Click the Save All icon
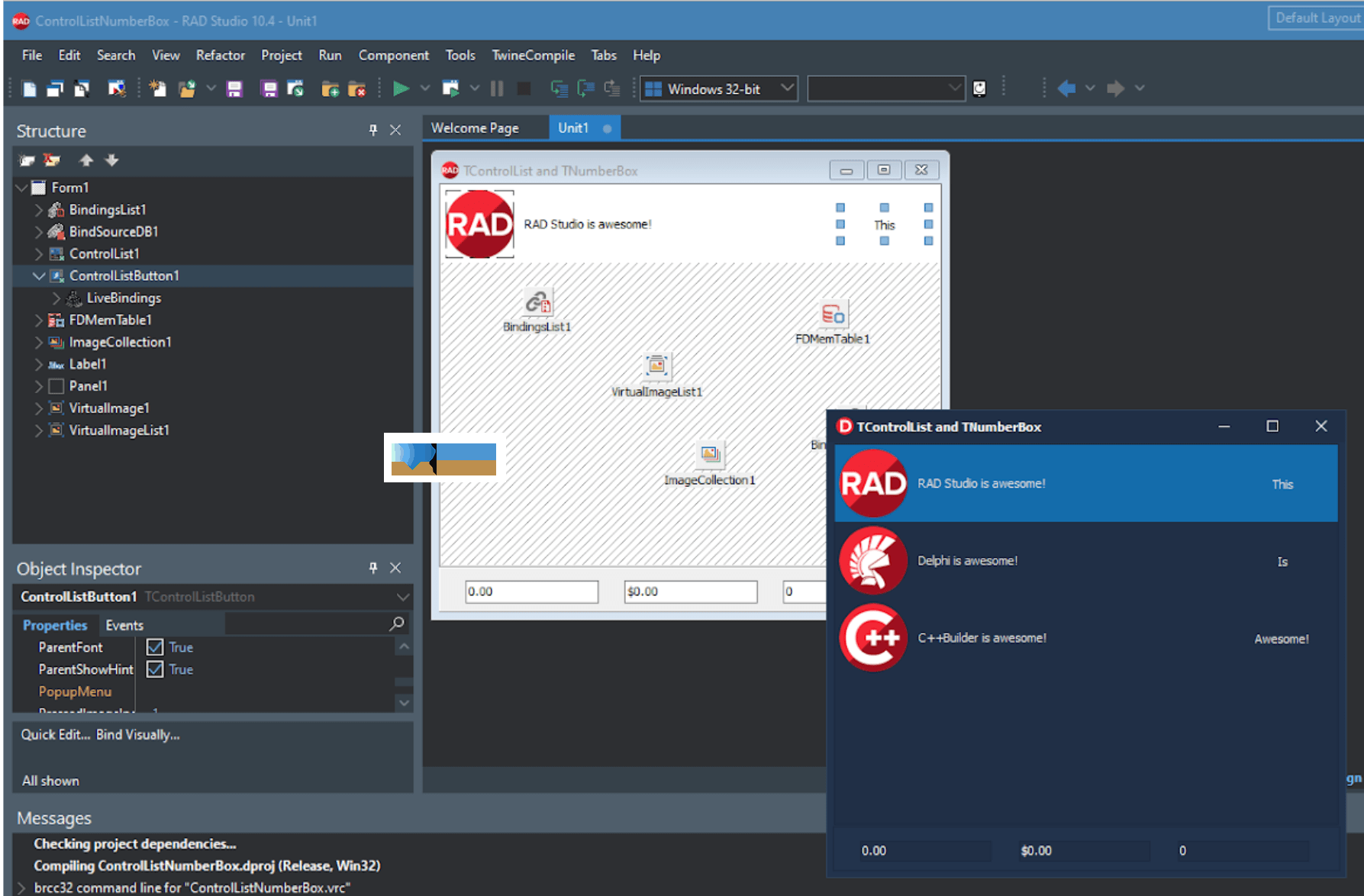The height and width of the screenshot is (896, 1364). coord(269,89)
